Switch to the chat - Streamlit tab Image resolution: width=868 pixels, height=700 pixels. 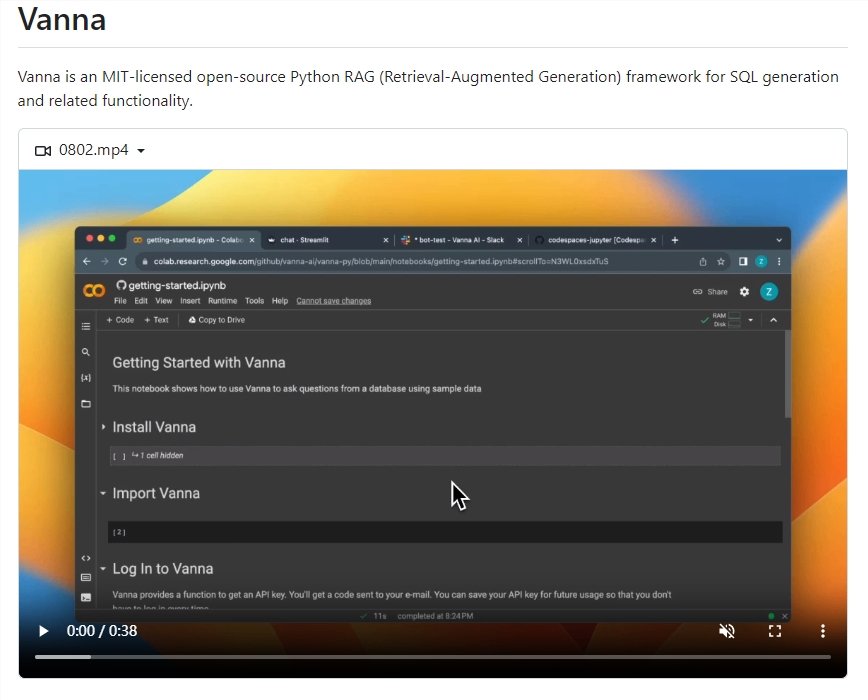pyautogui.click(x=305, y=240)
